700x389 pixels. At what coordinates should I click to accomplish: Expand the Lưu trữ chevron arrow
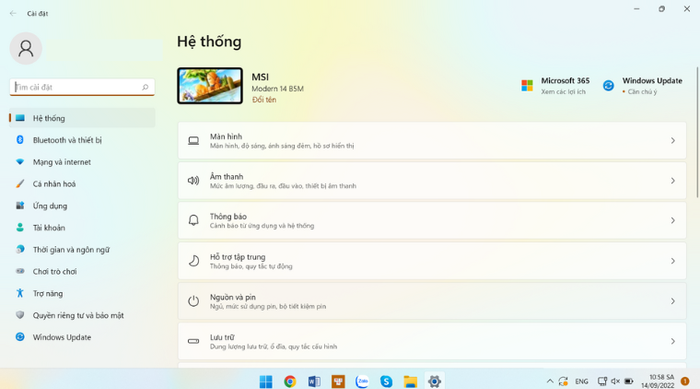click(x=673, y=341)
